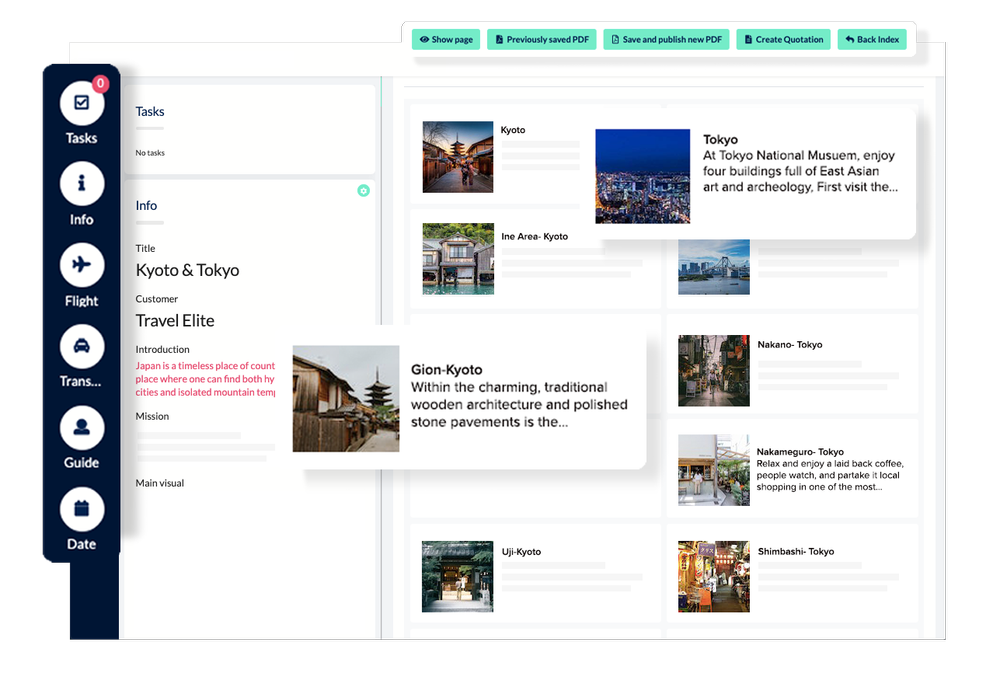The width and height of the screenshot is (1000, 691).
Task: Click the Tokyo popup description text
Action: tap(800, 171)
